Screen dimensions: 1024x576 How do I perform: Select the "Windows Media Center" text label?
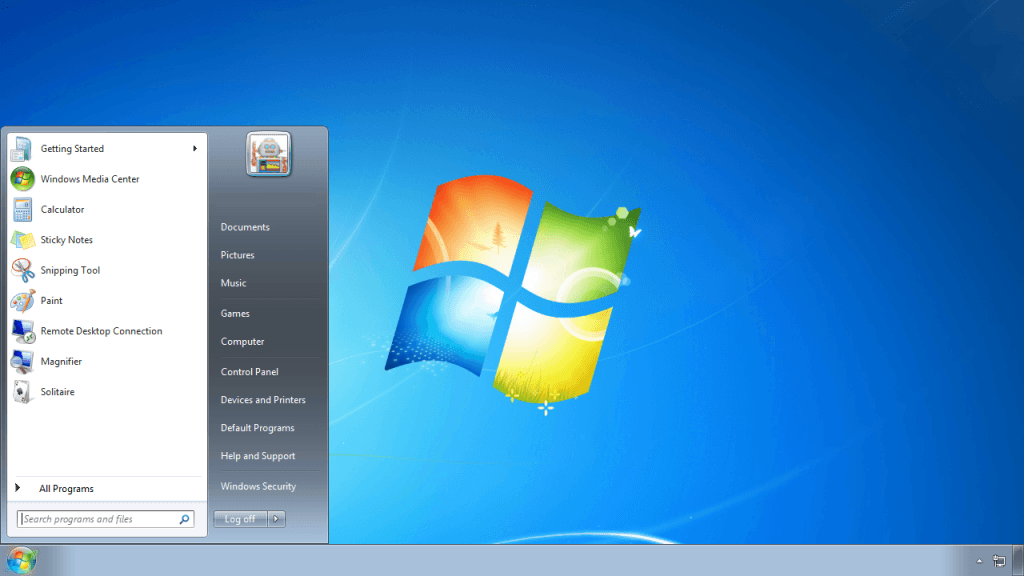(90, 179)
